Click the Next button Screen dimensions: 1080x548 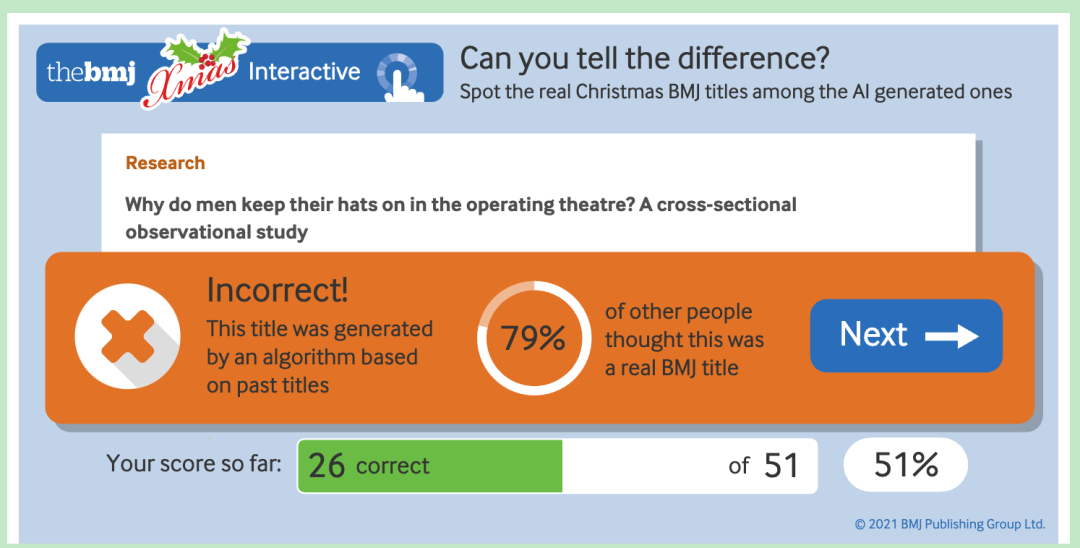[906, 335]
